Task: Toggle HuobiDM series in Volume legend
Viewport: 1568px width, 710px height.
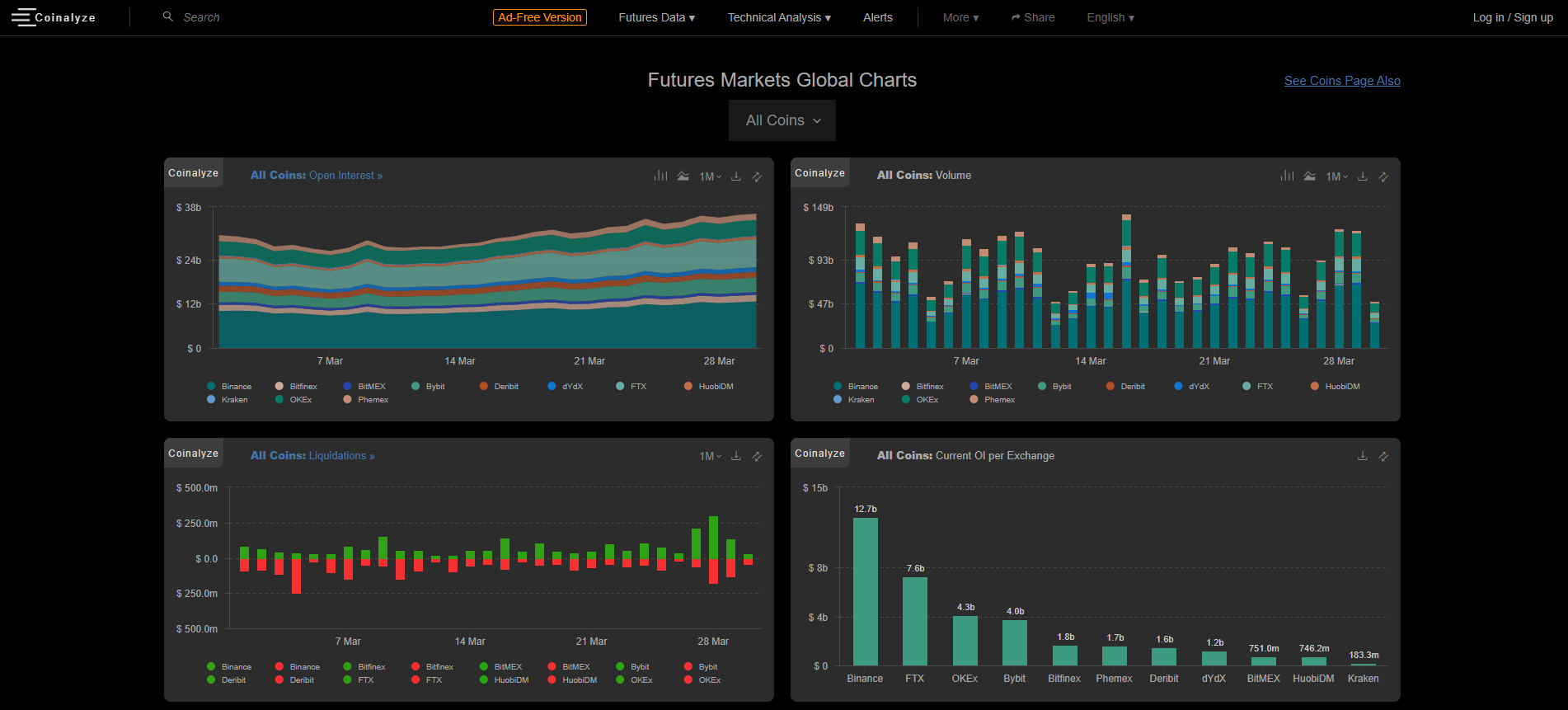Action: 1335,386
